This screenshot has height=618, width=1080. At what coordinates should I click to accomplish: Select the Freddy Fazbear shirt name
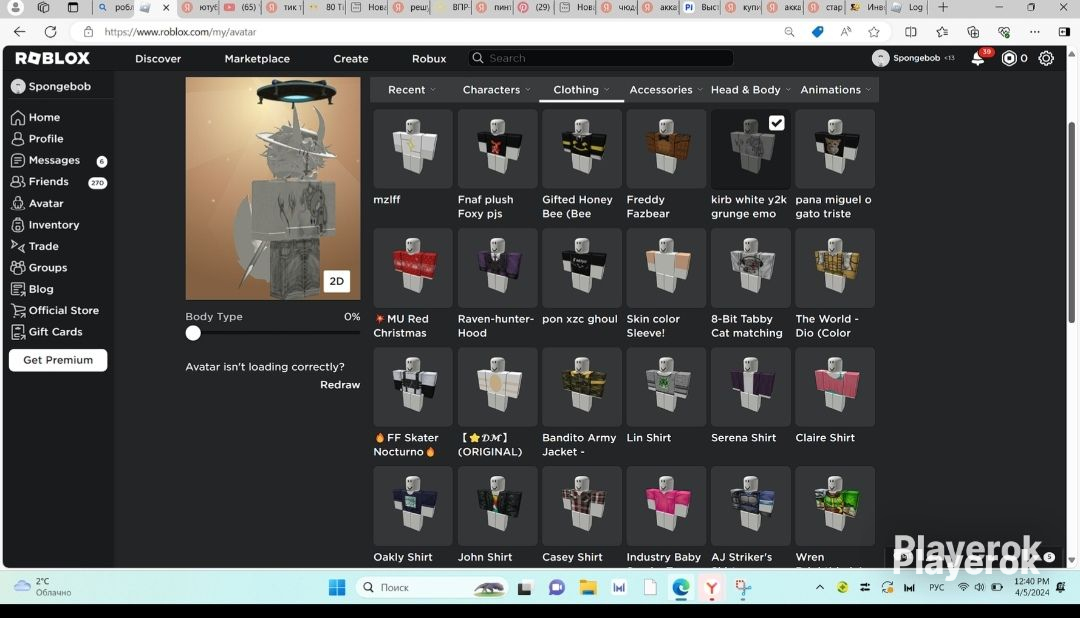coord(647,207)
